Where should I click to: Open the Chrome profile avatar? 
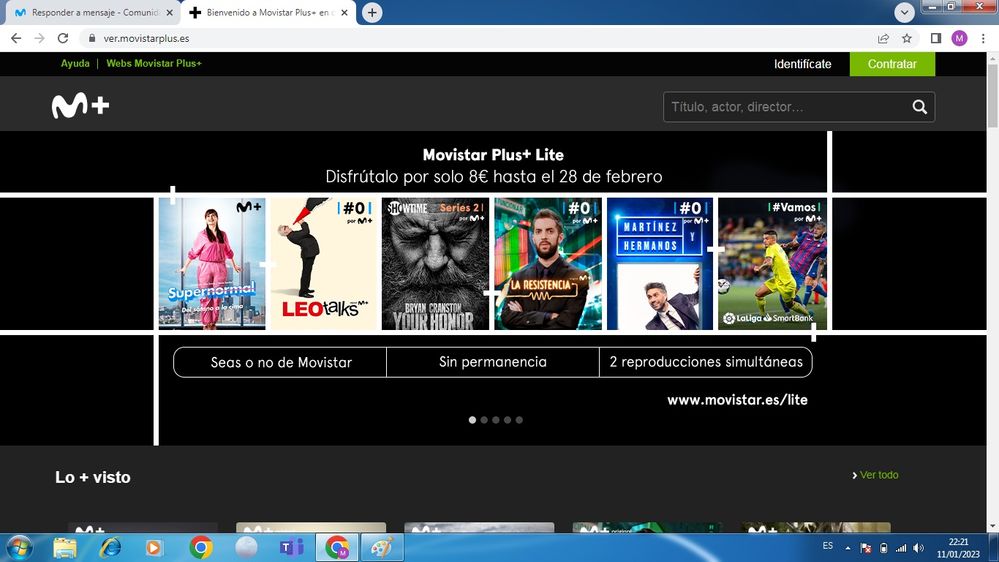[959, 38]
